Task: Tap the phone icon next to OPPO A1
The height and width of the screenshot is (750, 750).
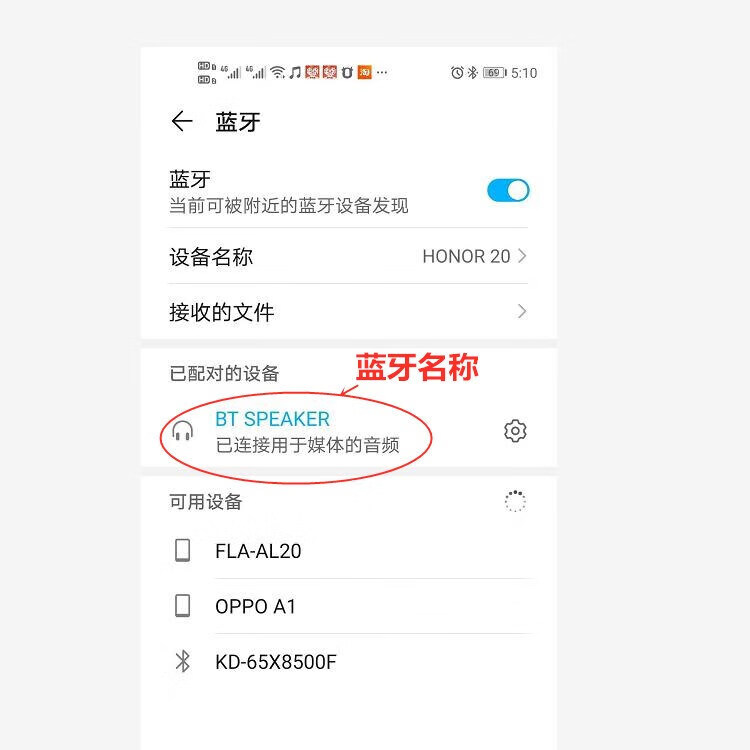Action: [182, 606]
